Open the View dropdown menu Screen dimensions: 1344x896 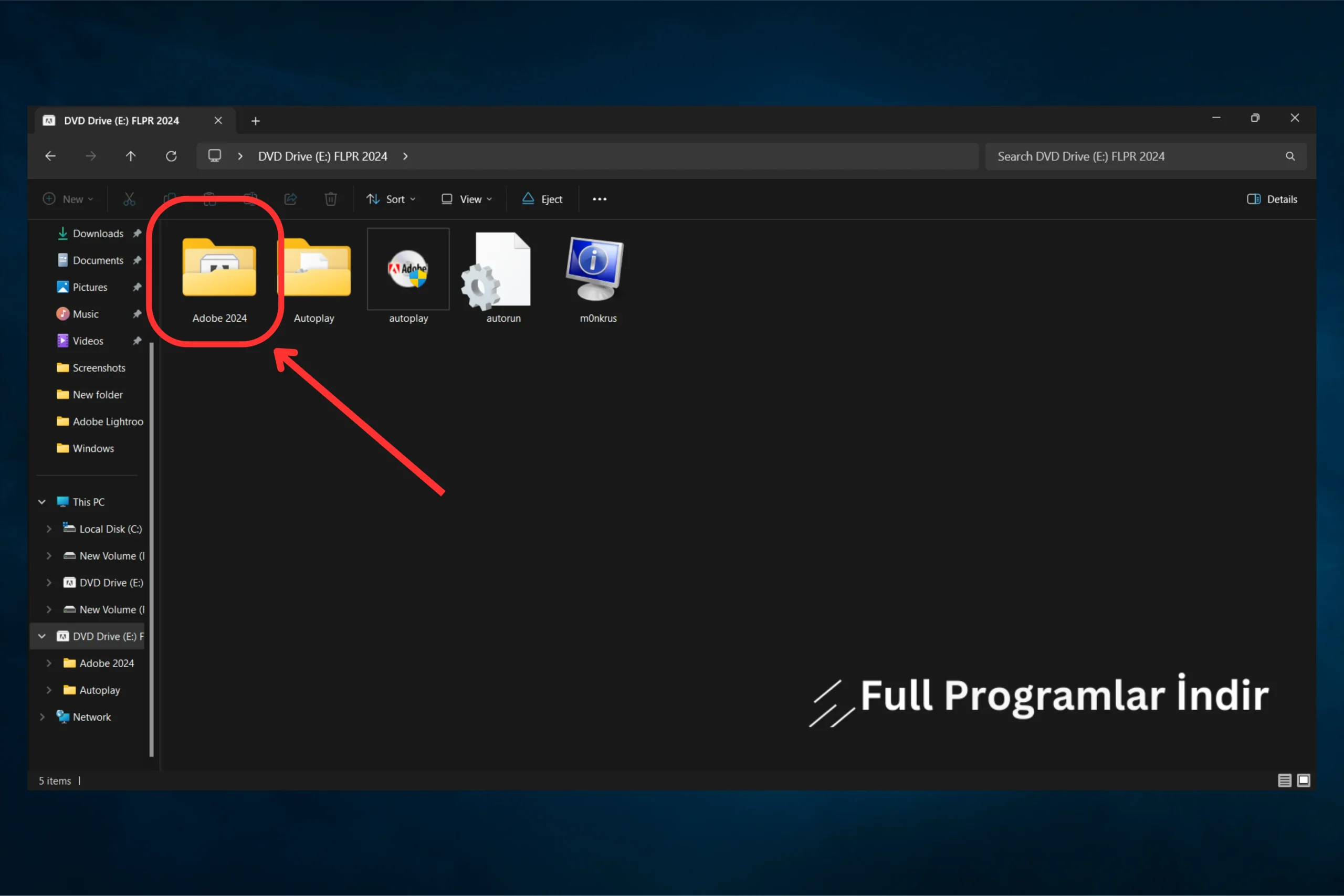click(466, 199)
